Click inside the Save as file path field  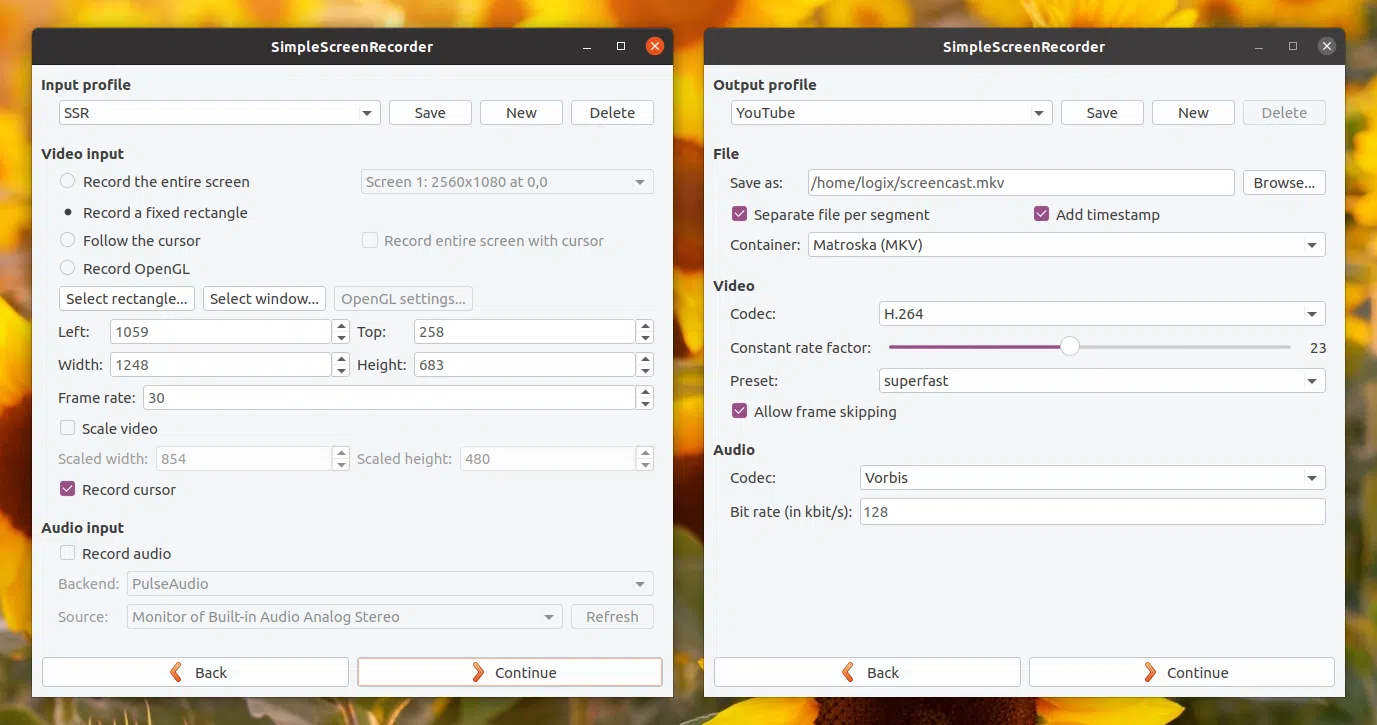[1020, 182]
